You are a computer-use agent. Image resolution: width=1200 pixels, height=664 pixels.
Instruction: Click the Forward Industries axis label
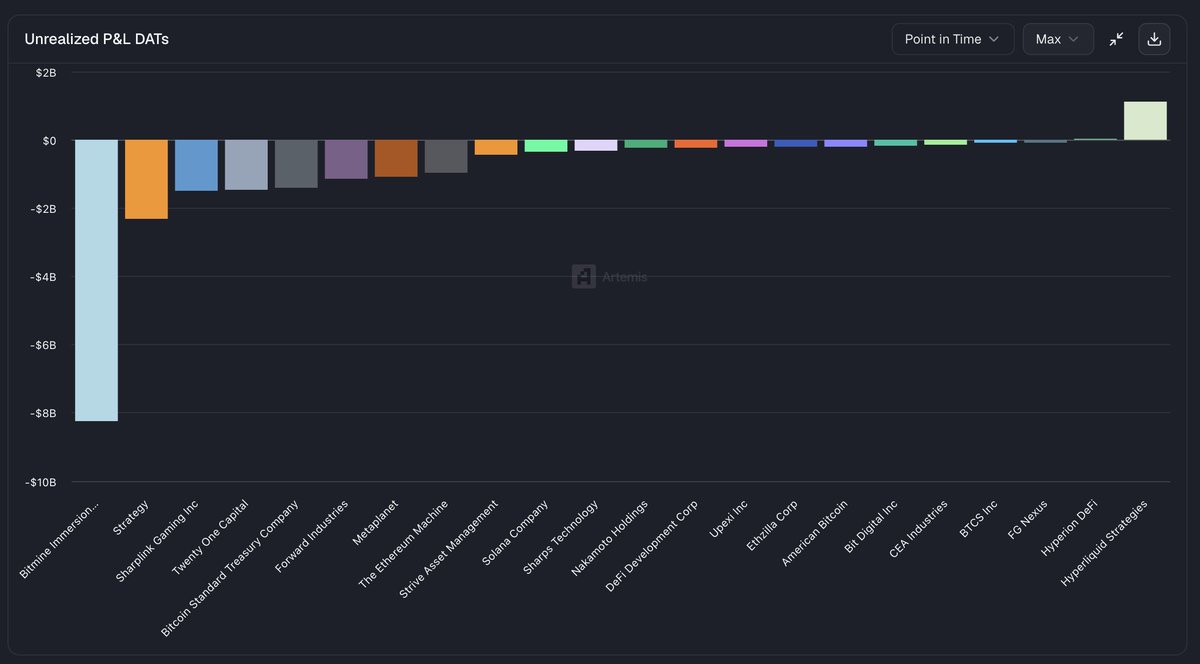pyautogui.click(x=311, y=535)
